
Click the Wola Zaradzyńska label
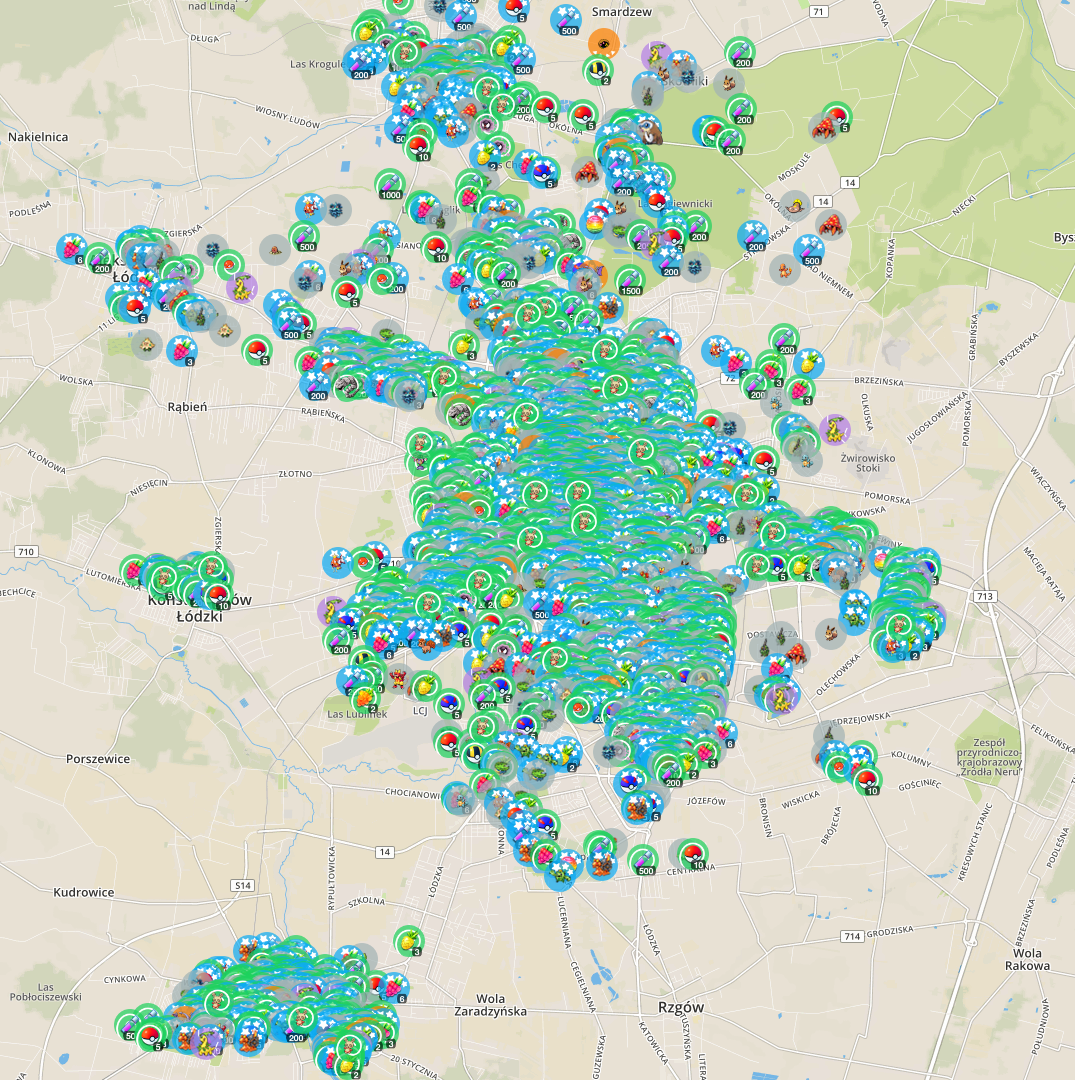pos(490,1005)
